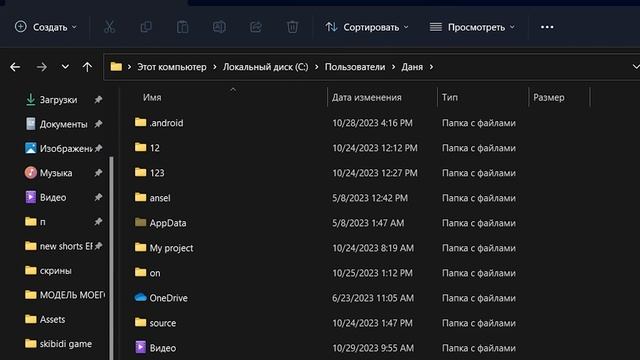This screenshot has width=640, height=360.
Task: Click pin icon next to Загрузки
Action: point(98,100)
